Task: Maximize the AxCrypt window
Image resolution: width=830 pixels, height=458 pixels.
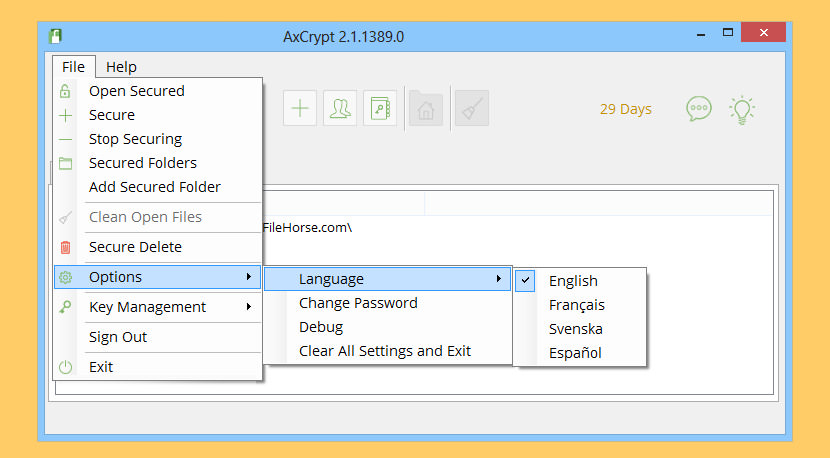Action: [x=728, y=33]
